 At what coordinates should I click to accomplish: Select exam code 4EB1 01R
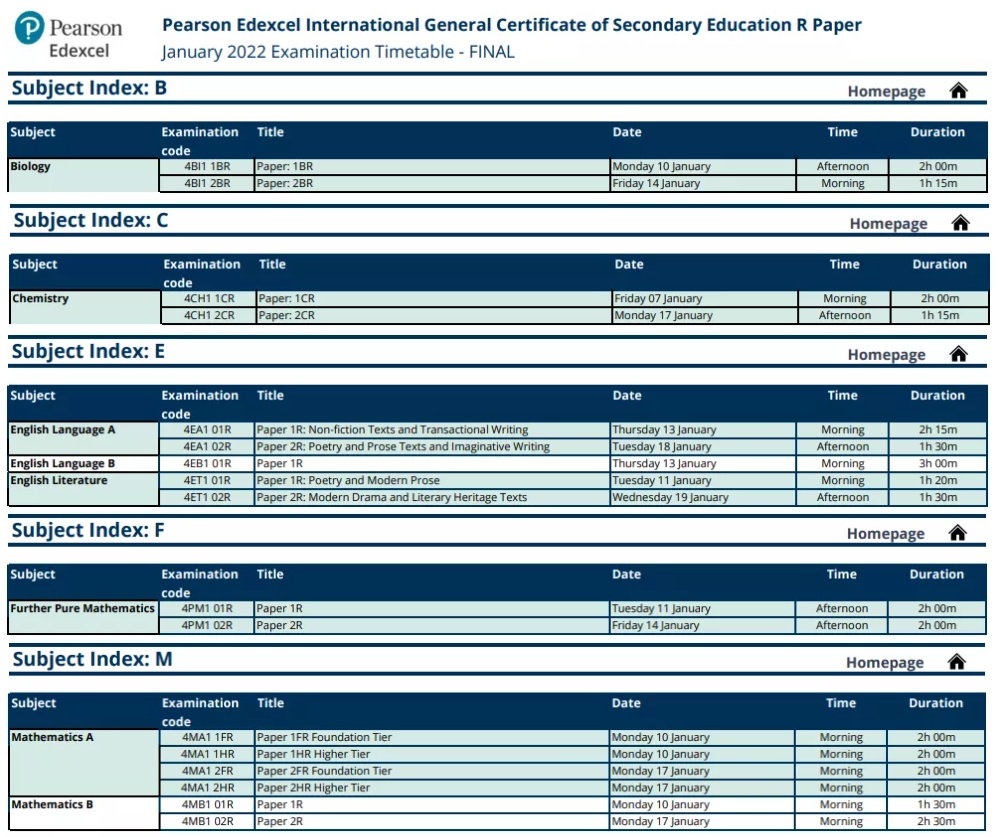(x=207, y=463)
